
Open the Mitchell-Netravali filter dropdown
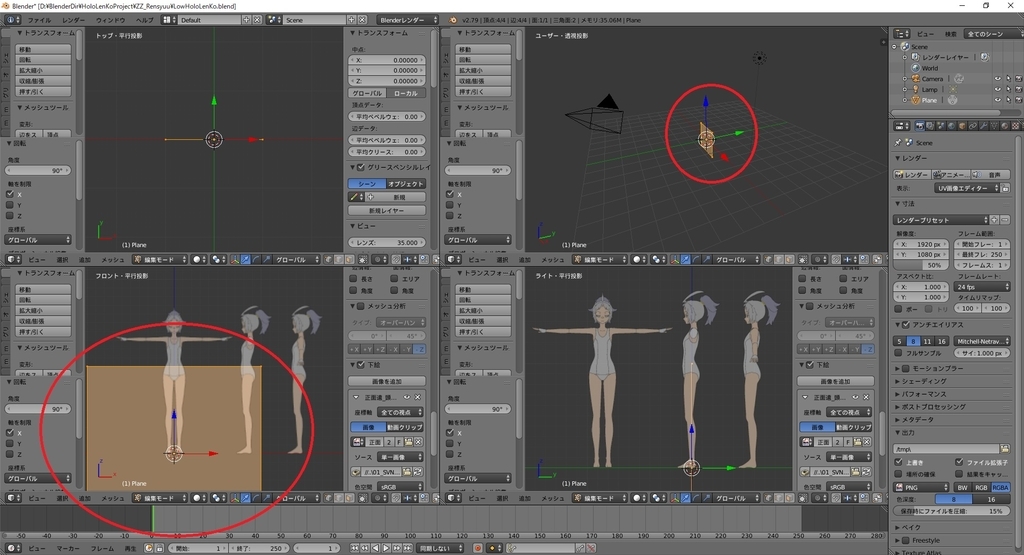coord(982,341)
